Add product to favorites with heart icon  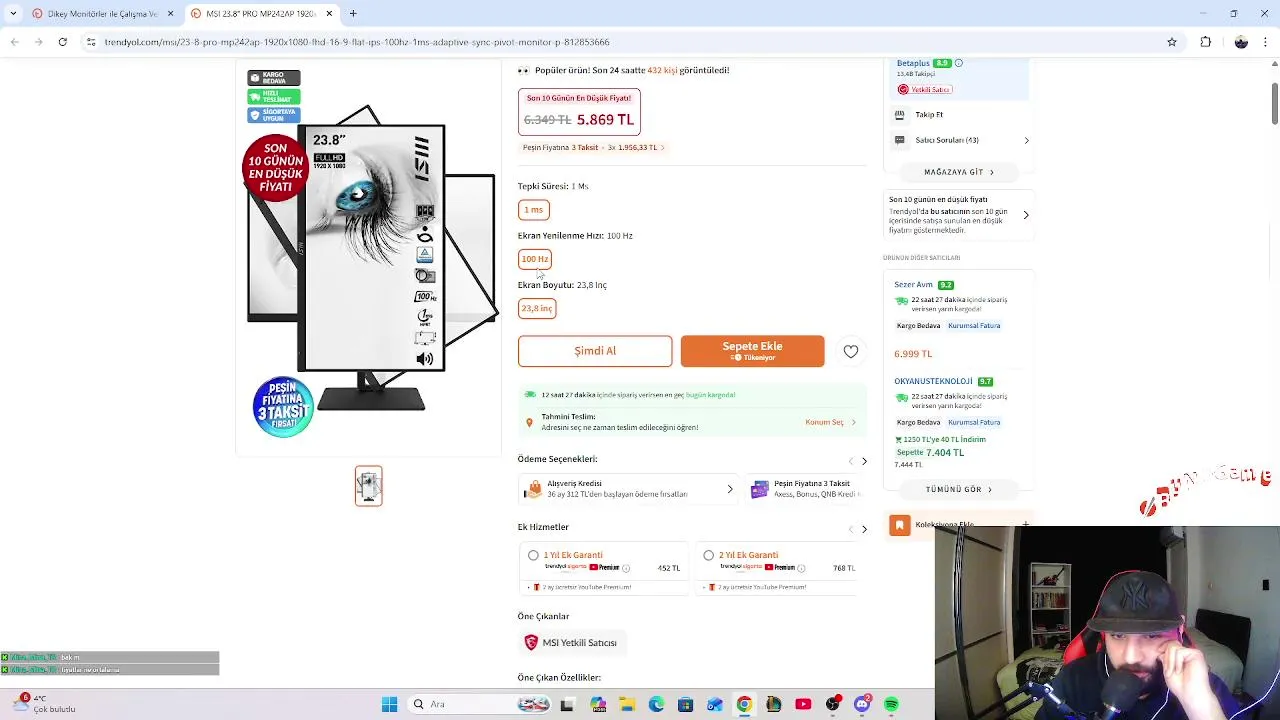[851, 352]
